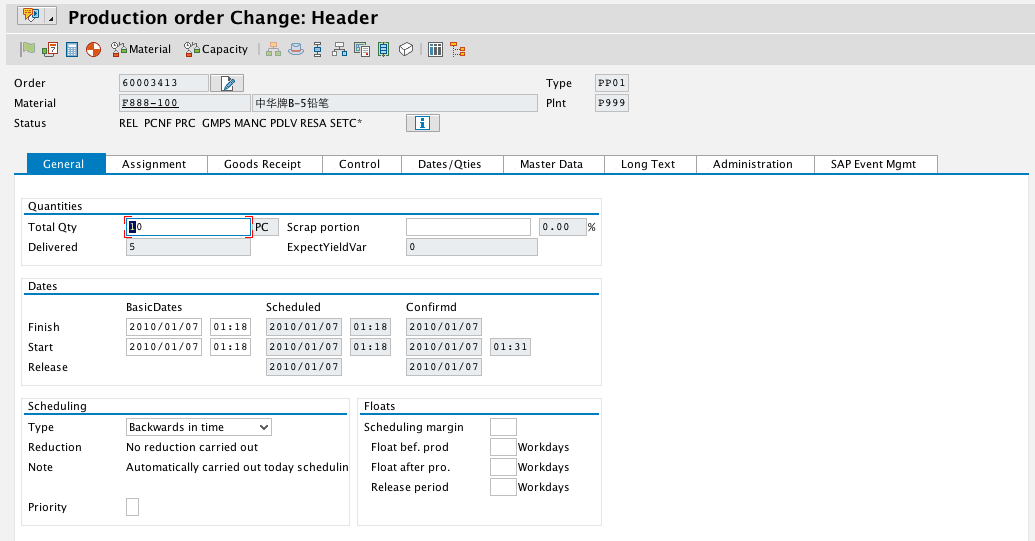Check Material availability

(x=141, y=49)
